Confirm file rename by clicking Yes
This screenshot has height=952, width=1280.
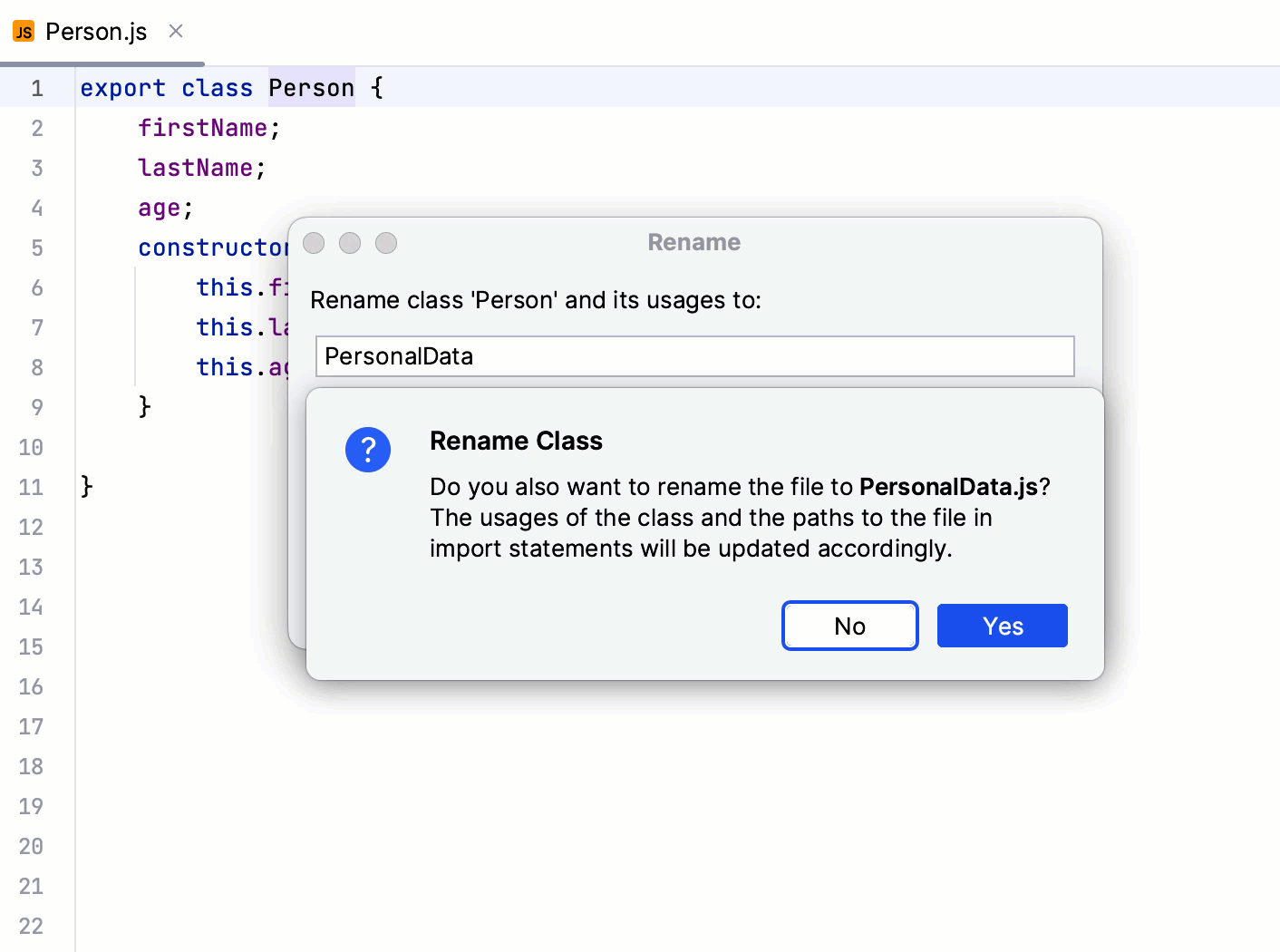click(x=1002, y=626)
